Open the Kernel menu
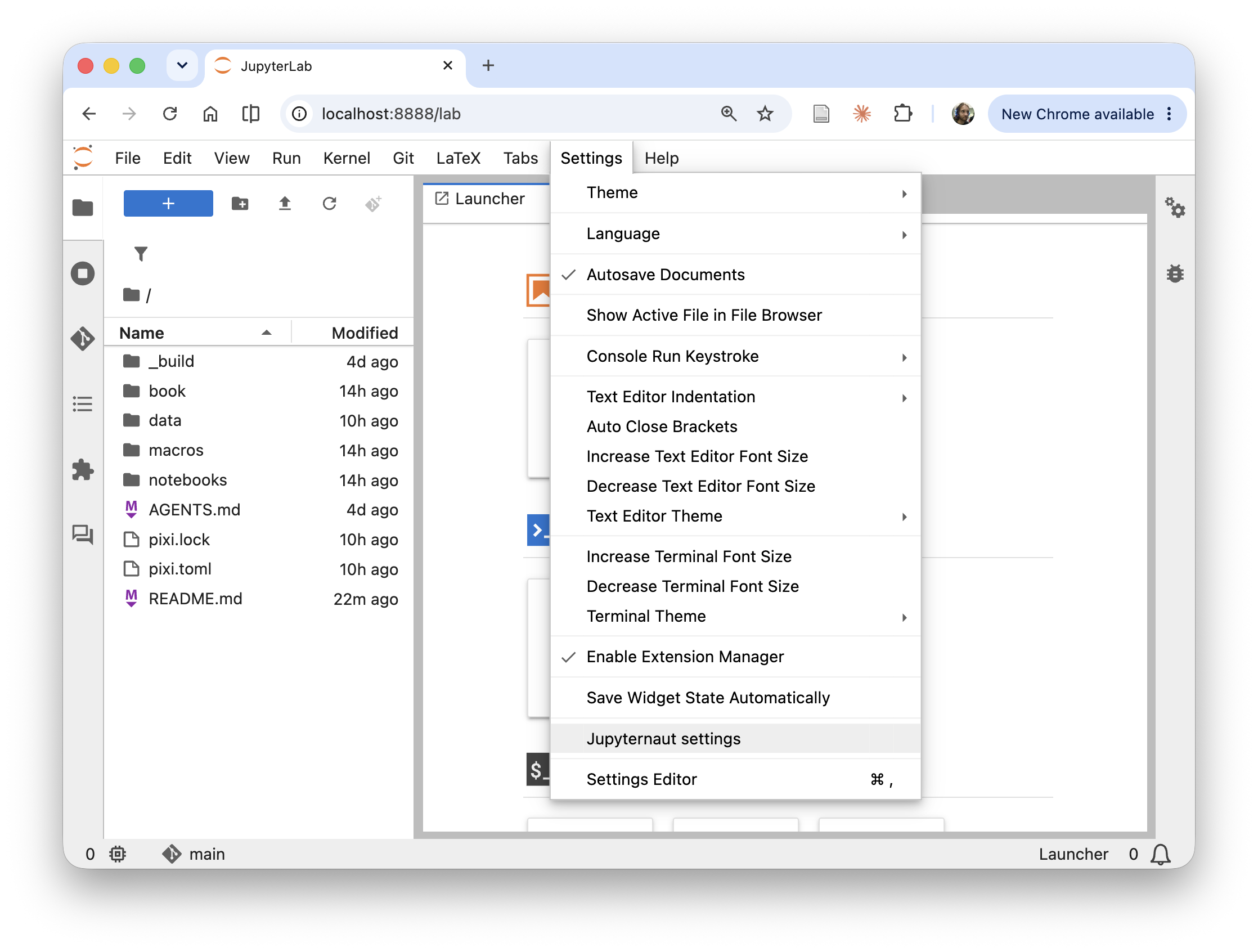 347,158
